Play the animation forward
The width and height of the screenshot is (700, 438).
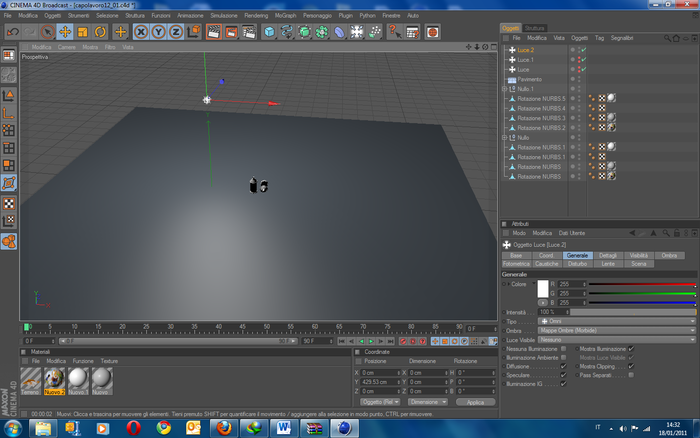tap(371, 341)
